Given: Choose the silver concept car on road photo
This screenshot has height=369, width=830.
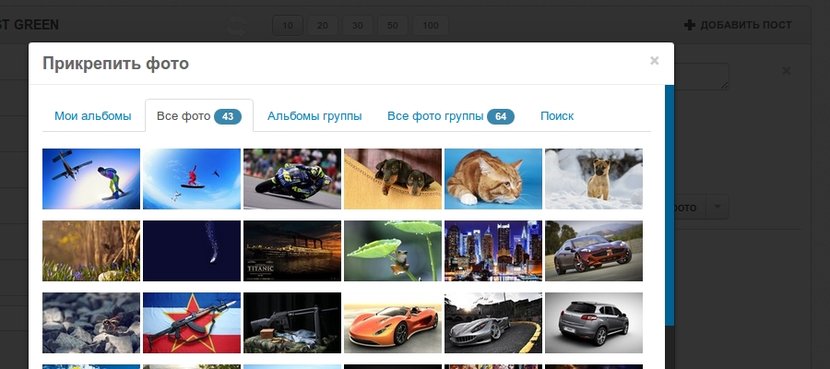Looking at the screenshot, I should [x=493, y=323].
